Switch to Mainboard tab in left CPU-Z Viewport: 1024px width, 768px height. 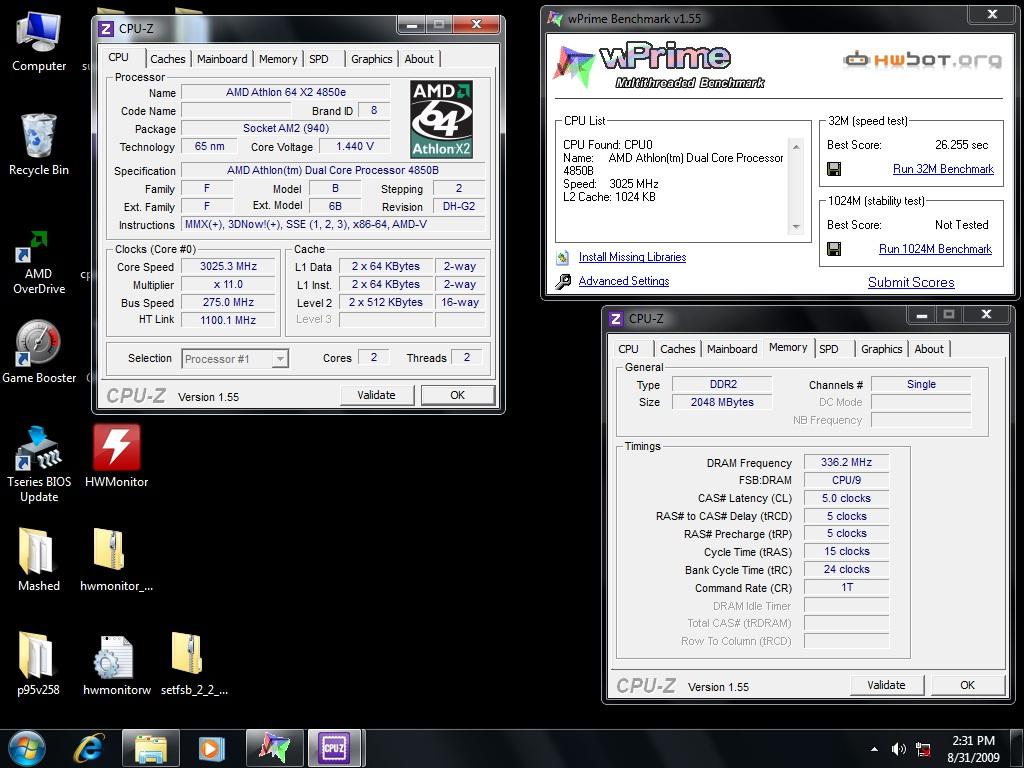click(x=222, y=59)
